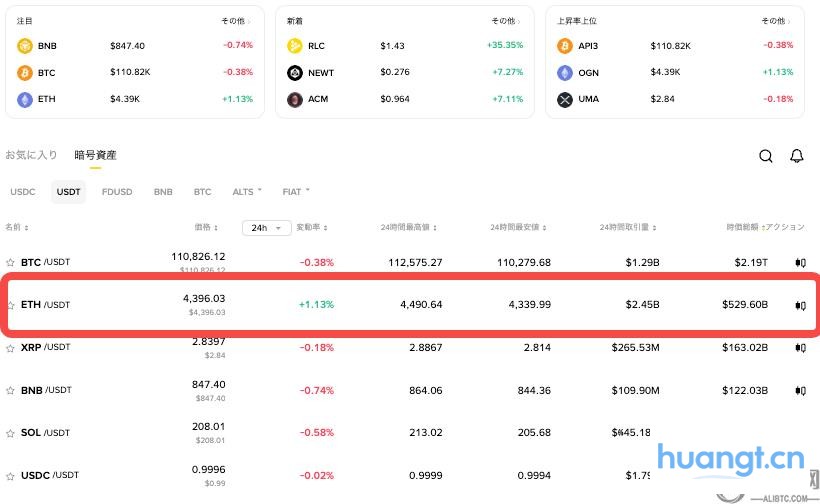Click the BNB coin icon in watchlist

click(25, 46)
